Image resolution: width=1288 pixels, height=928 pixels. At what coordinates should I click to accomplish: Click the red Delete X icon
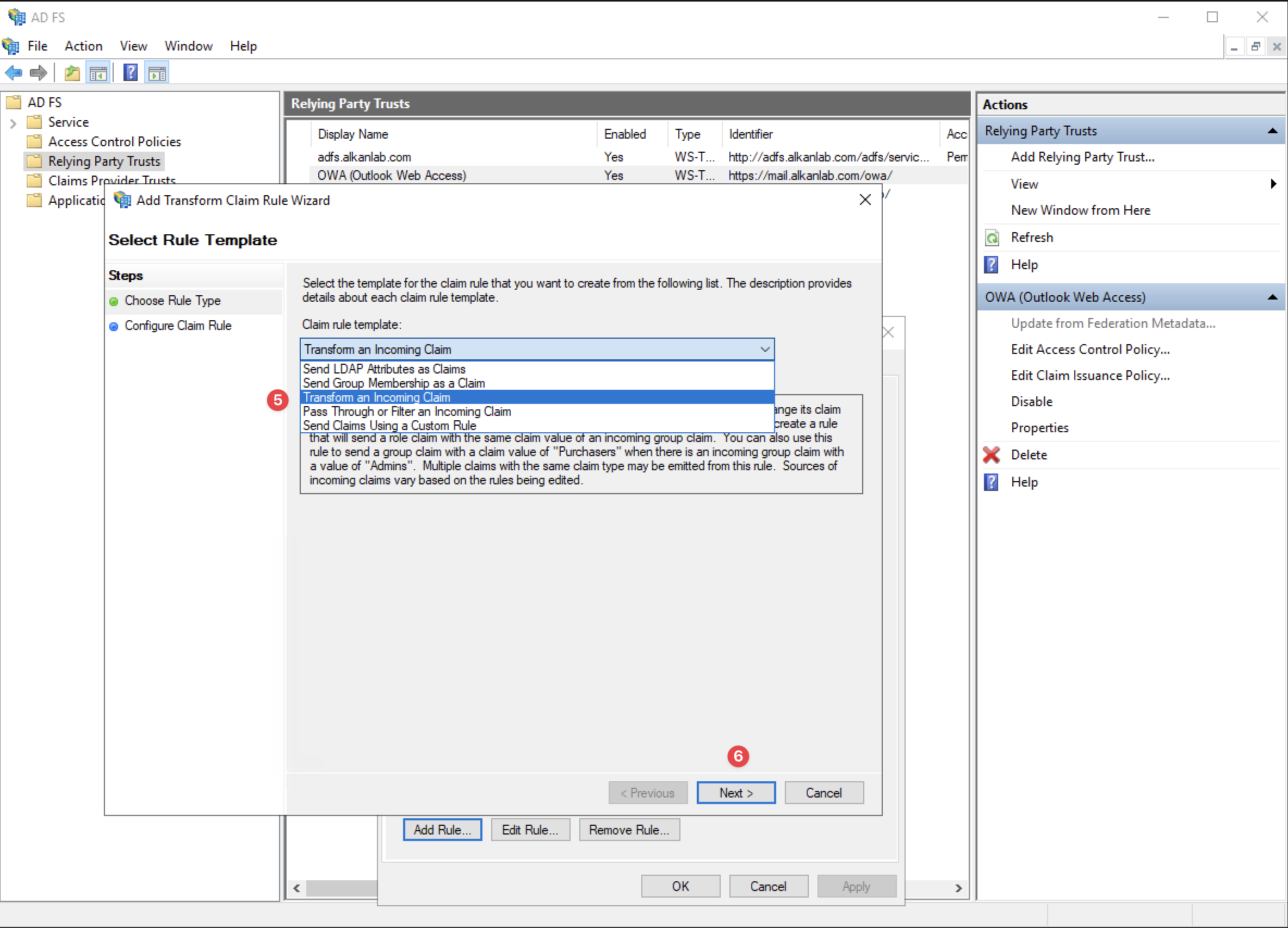tap(992, 454)
